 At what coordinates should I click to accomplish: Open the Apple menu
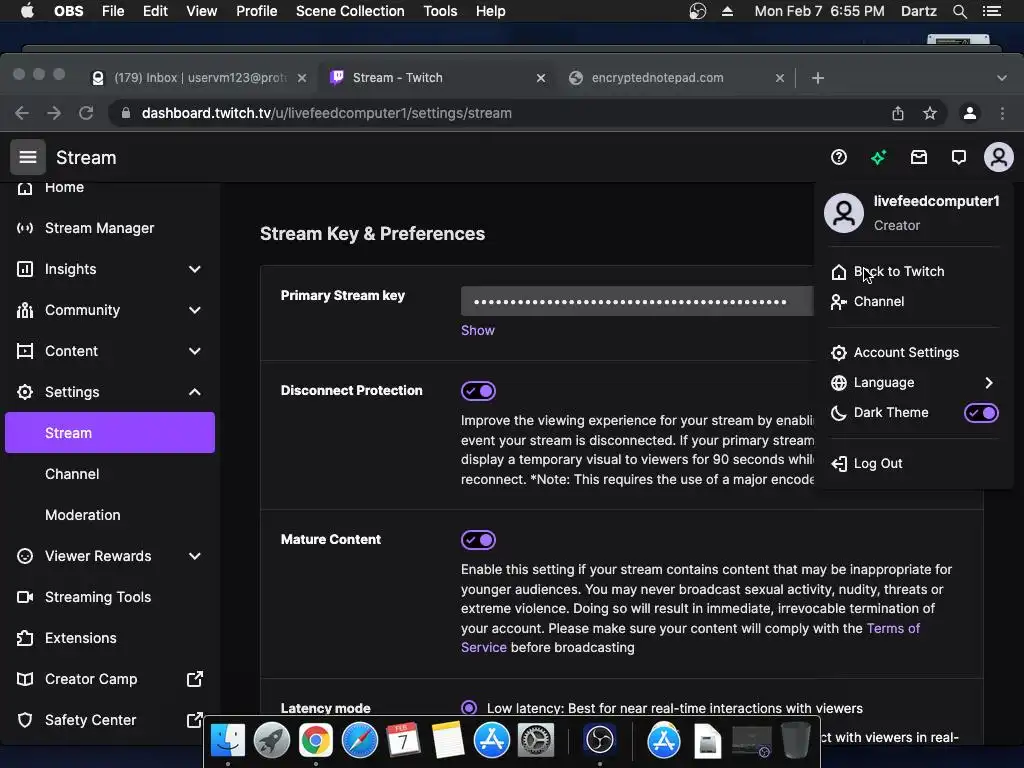click(27, 11)
